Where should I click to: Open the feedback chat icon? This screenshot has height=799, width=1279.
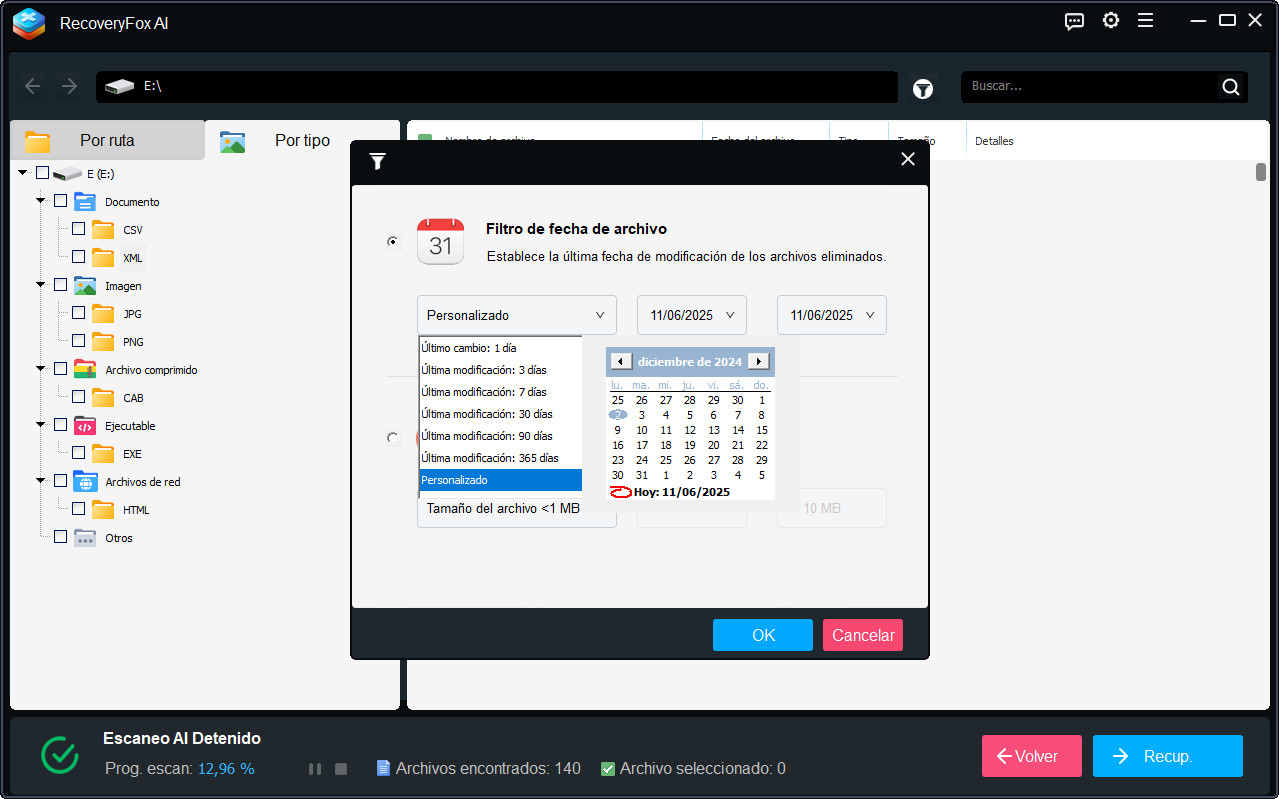point(1074,20)
